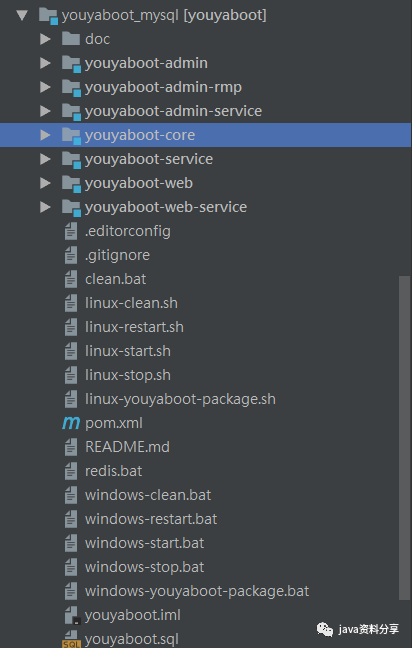
Task: Select the windows-start.bat file name
Action: coord(145,543)
